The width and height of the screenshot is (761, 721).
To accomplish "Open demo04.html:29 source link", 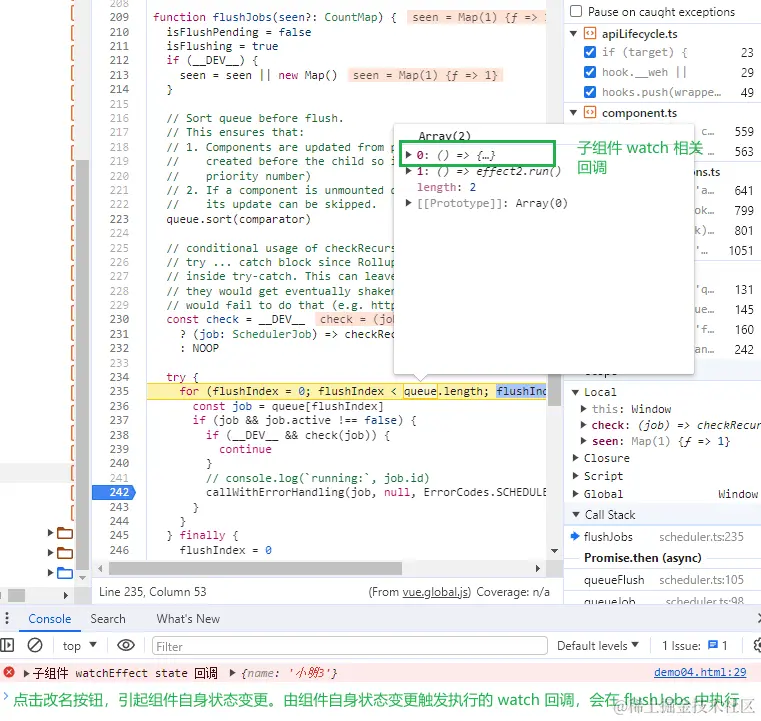I will [x=700, y=672].
